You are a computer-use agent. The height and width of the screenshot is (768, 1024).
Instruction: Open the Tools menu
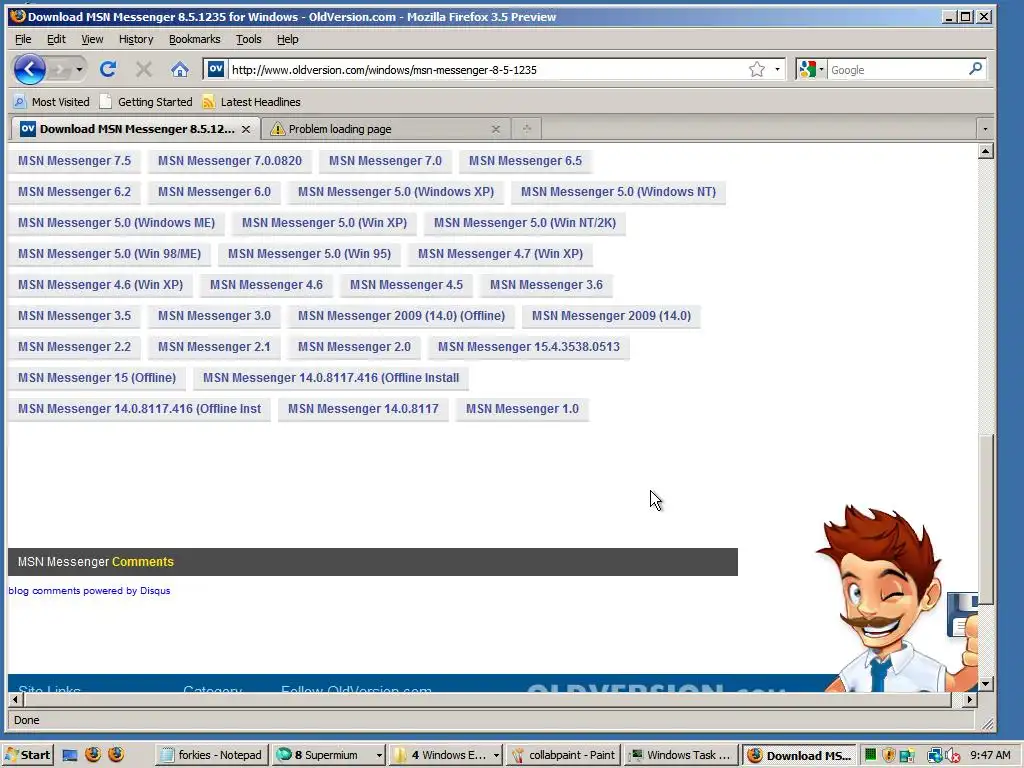click(248, 39)
